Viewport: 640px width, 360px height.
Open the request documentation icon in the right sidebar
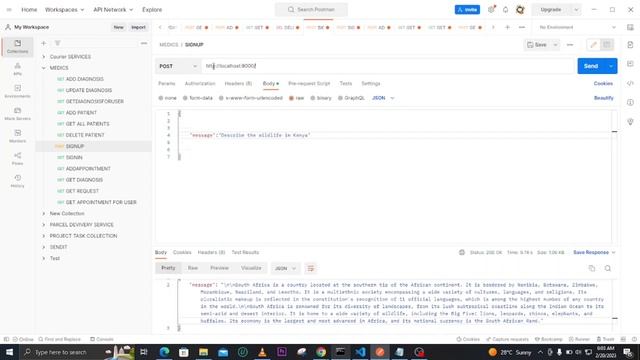pos(630,44)
